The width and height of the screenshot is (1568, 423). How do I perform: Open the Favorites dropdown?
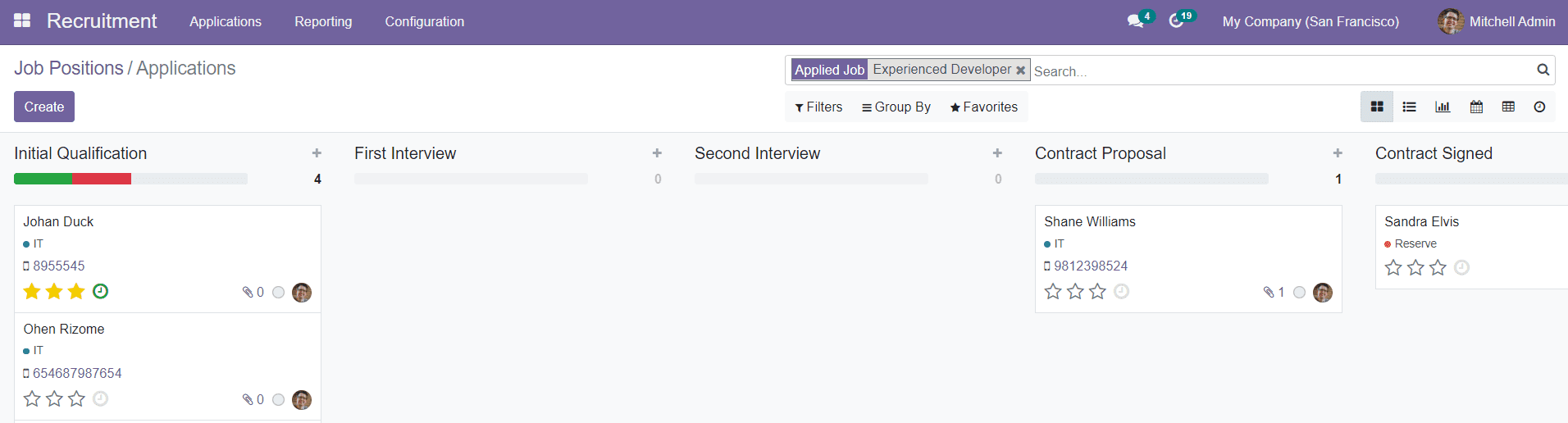click(x=984, y=107)
